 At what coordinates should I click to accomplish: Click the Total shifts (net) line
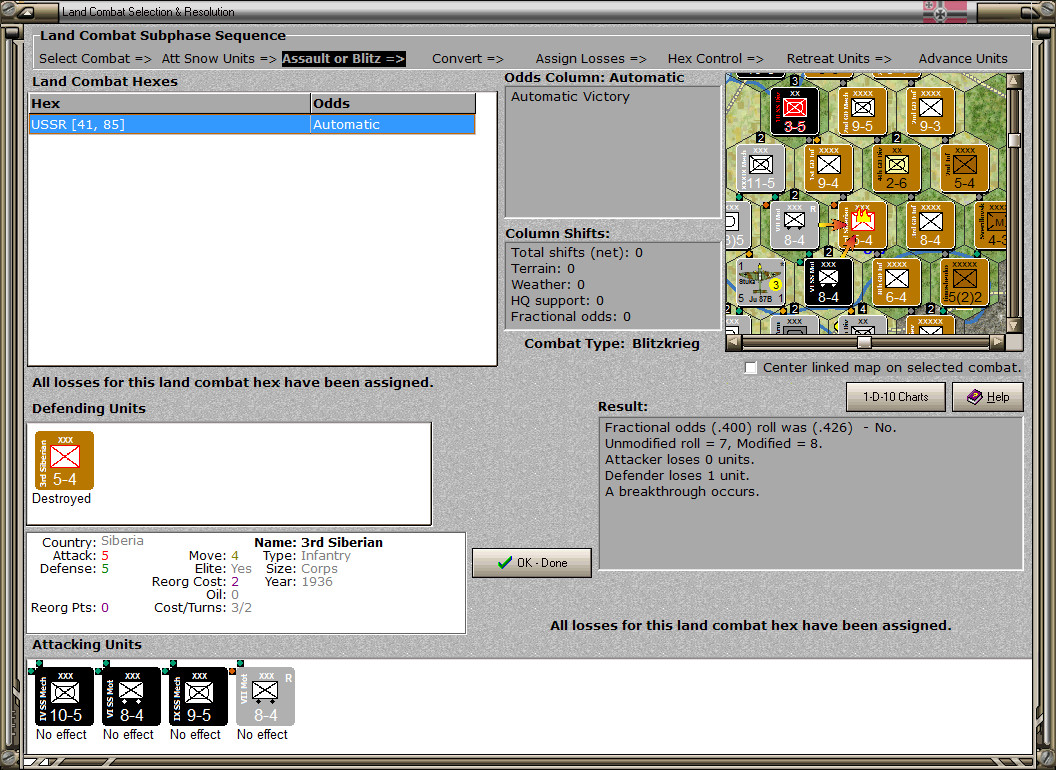(x=576, y=253)
